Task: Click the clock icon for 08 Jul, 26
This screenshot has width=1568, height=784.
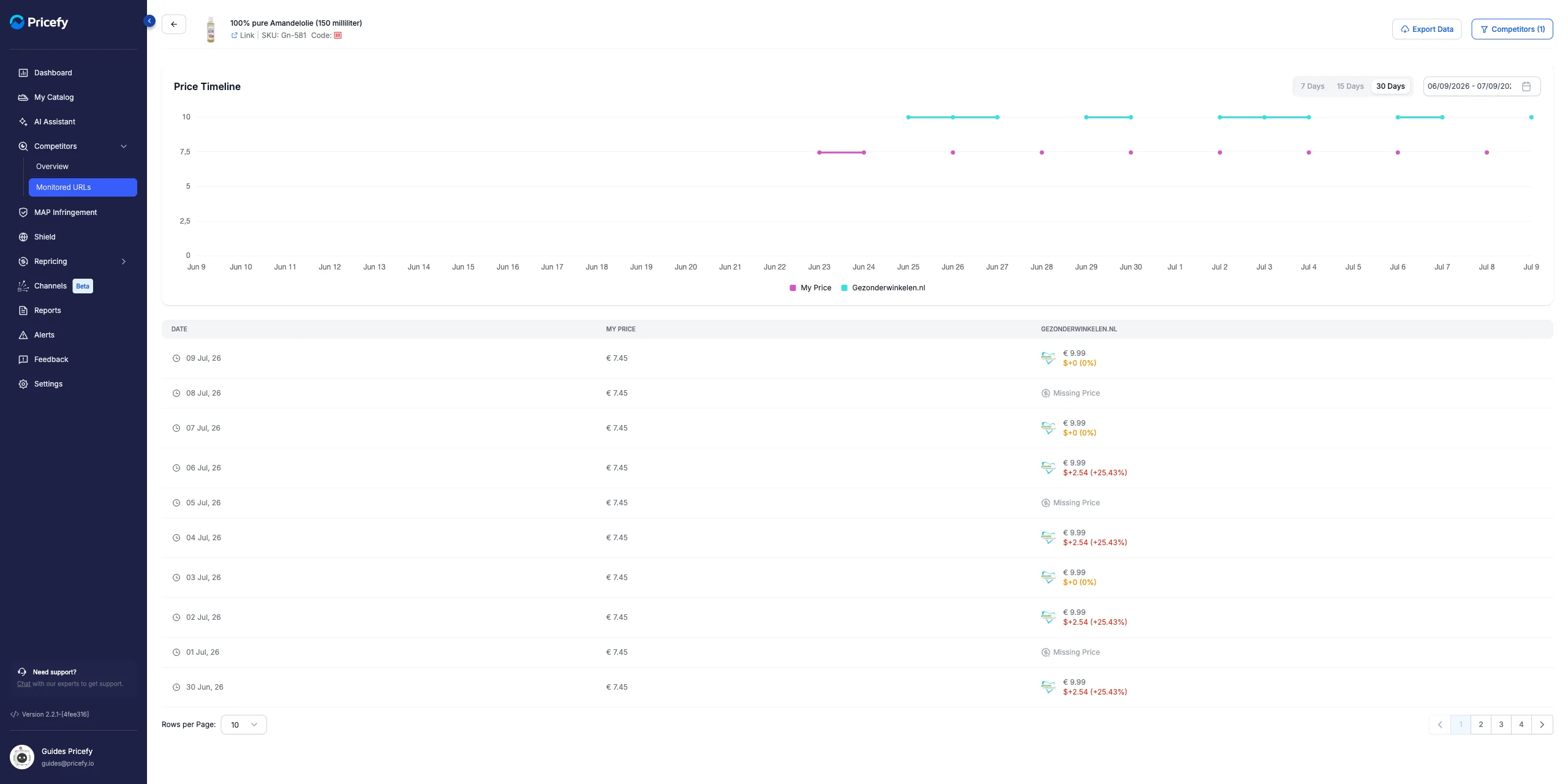Action: pyautogui.click(x=176, y=393)
